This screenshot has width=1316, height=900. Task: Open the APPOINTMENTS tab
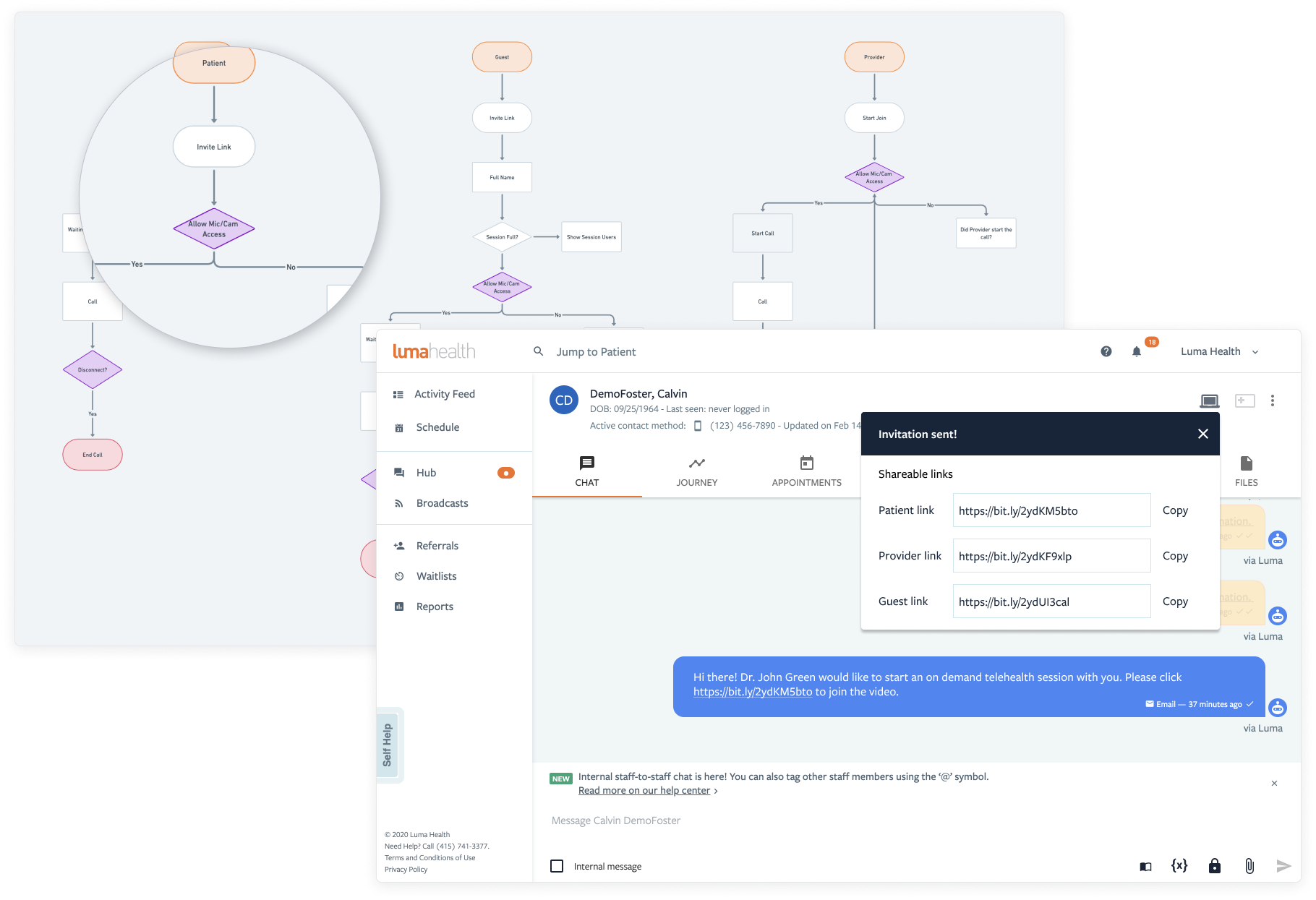click(806, 472)
